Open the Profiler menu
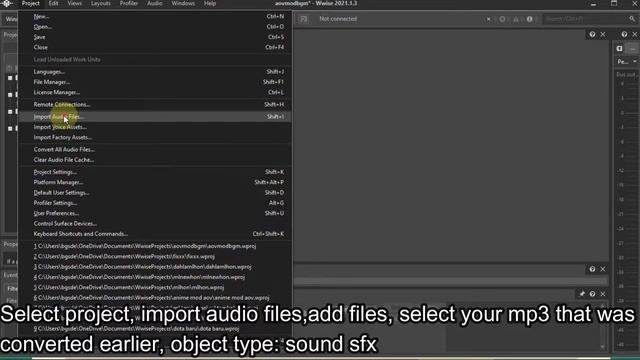Viewport: 640px width, 360px height. (129, 4)
